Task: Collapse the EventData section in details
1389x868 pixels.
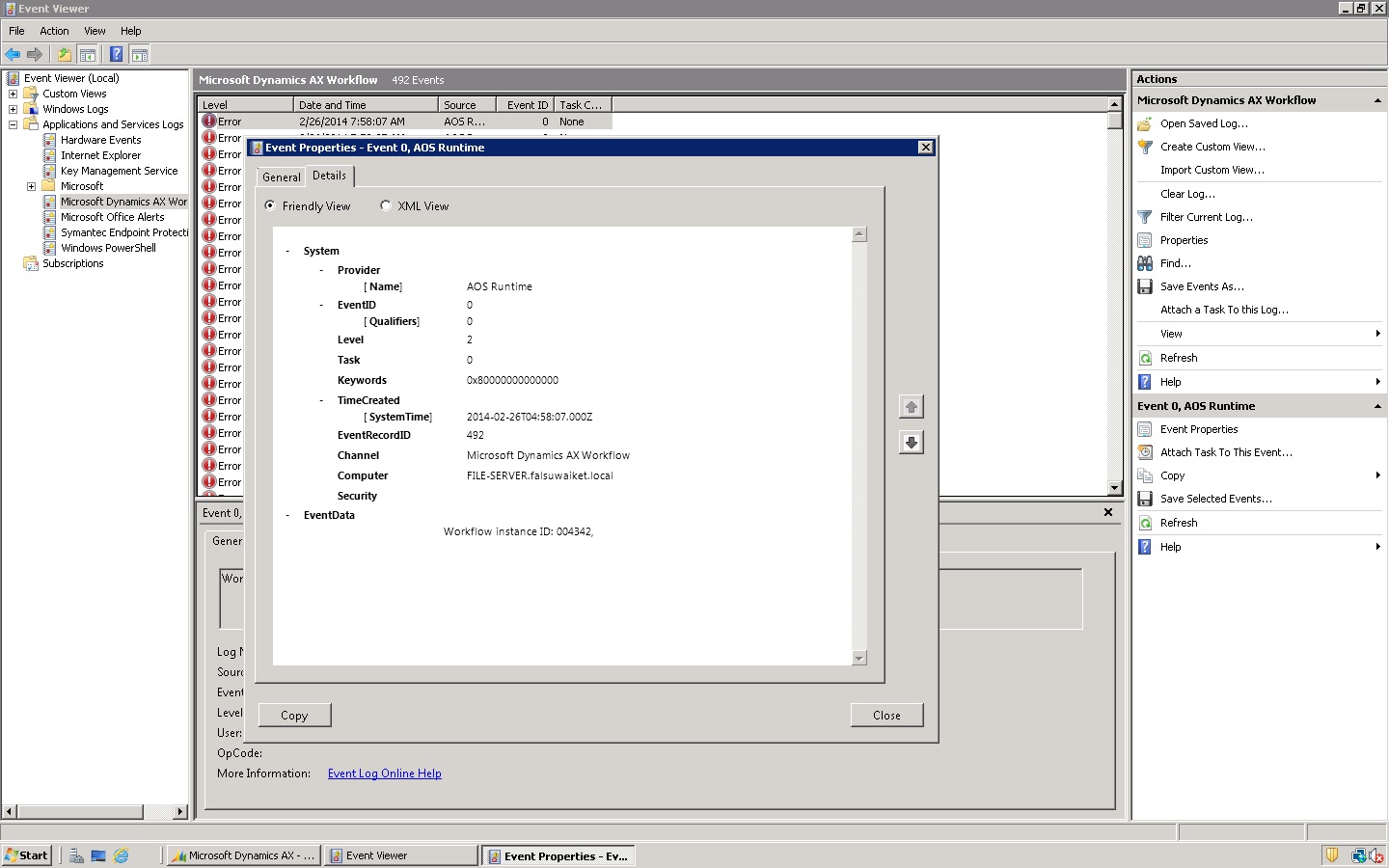Action: [x=287, y=515]
